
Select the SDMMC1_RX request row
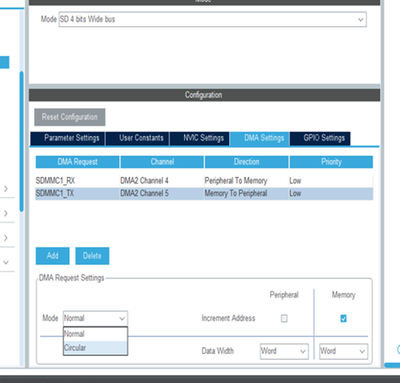click(x=204, y=181)
